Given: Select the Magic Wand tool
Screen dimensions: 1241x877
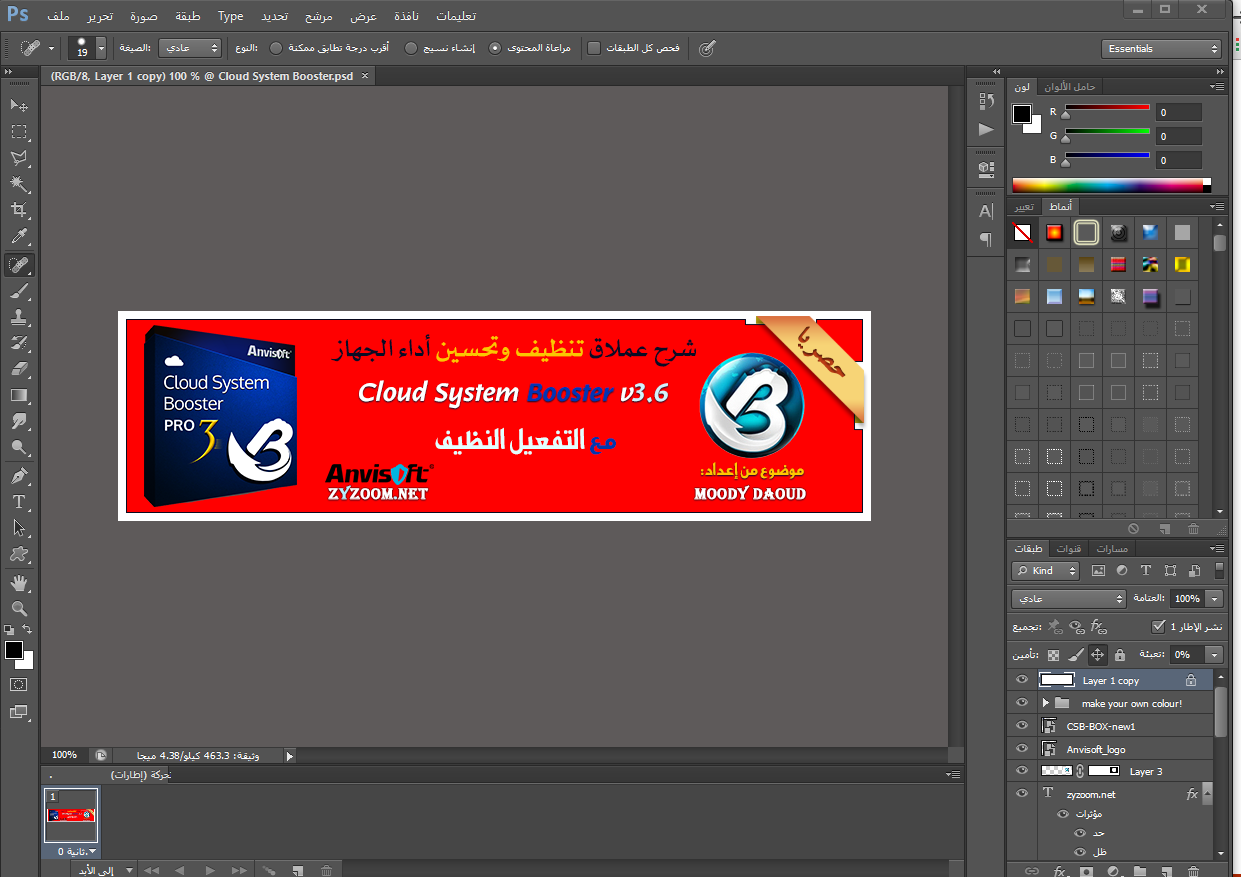Looking at the screenshot, I should tap(19, 184).
